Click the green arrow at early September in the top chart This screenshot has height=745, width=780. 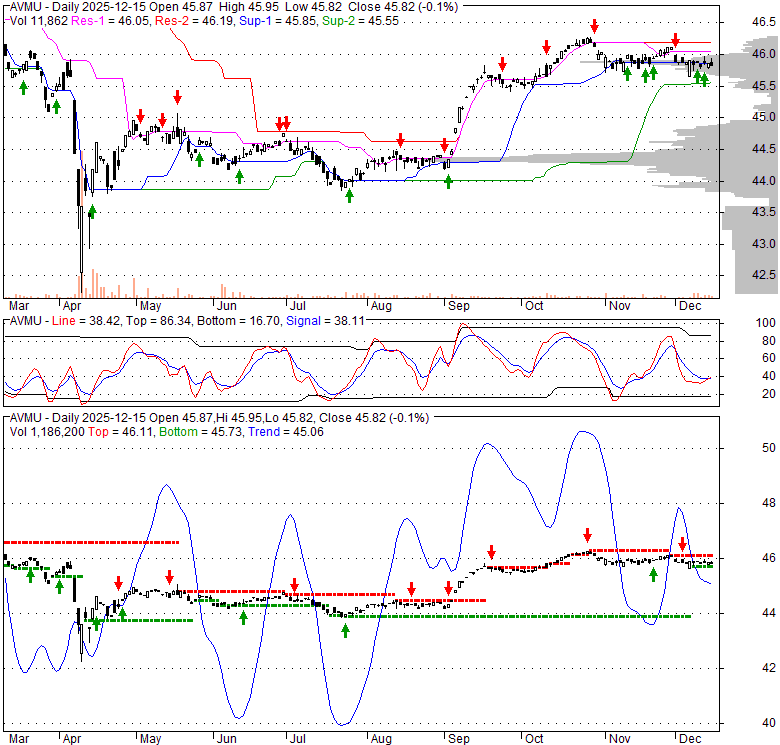click(448, 180)
